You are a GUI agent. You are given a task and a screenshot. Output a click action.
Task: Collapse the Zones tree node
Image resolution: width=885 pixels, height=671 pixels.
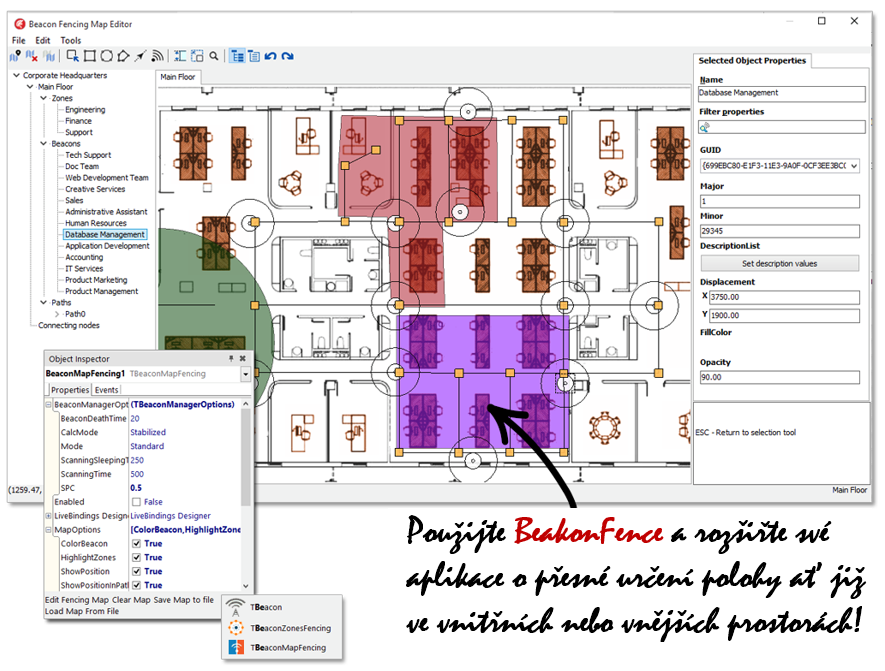tap(43, 98)
